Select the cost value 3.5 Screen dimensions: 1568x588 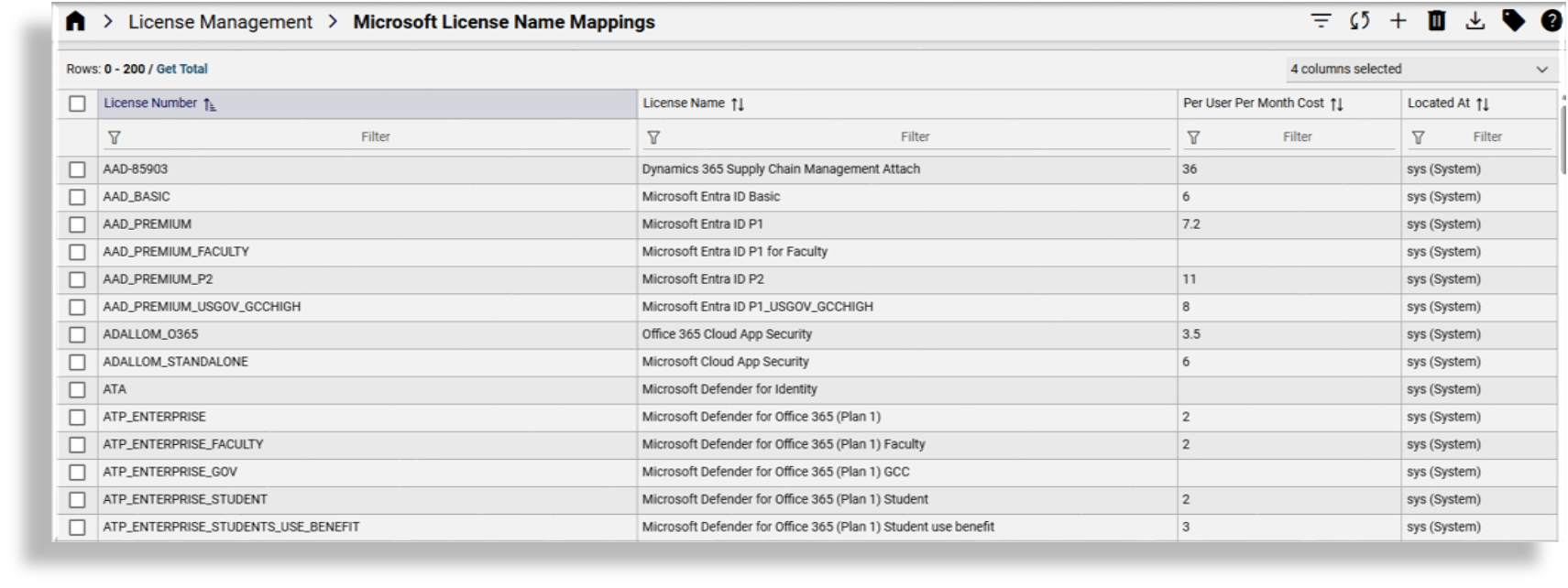[1190, 334]
